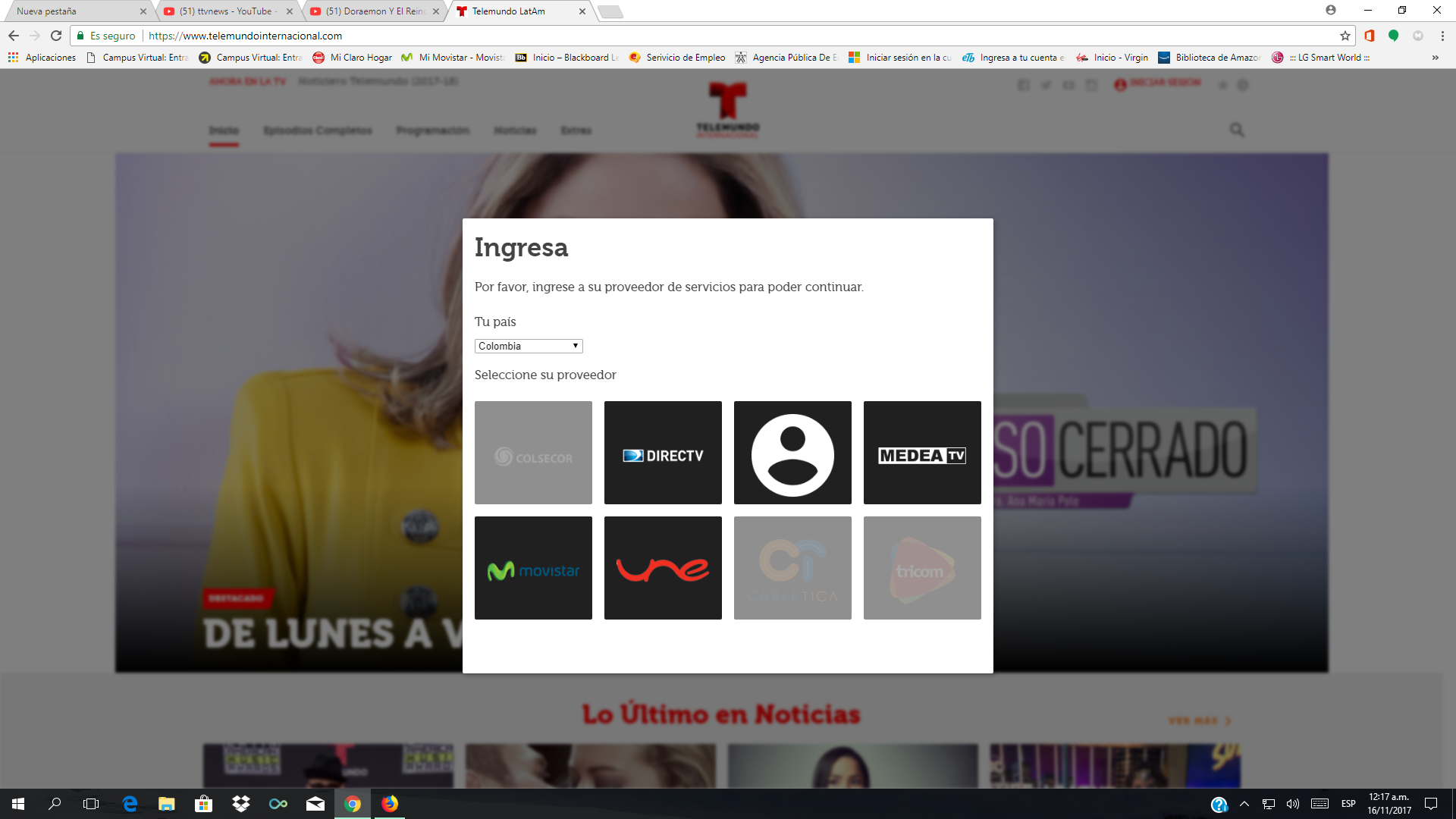Choose the Movistar provider tile
The width and height of the screenshot is (1456, 819).
tap(533, 568)
